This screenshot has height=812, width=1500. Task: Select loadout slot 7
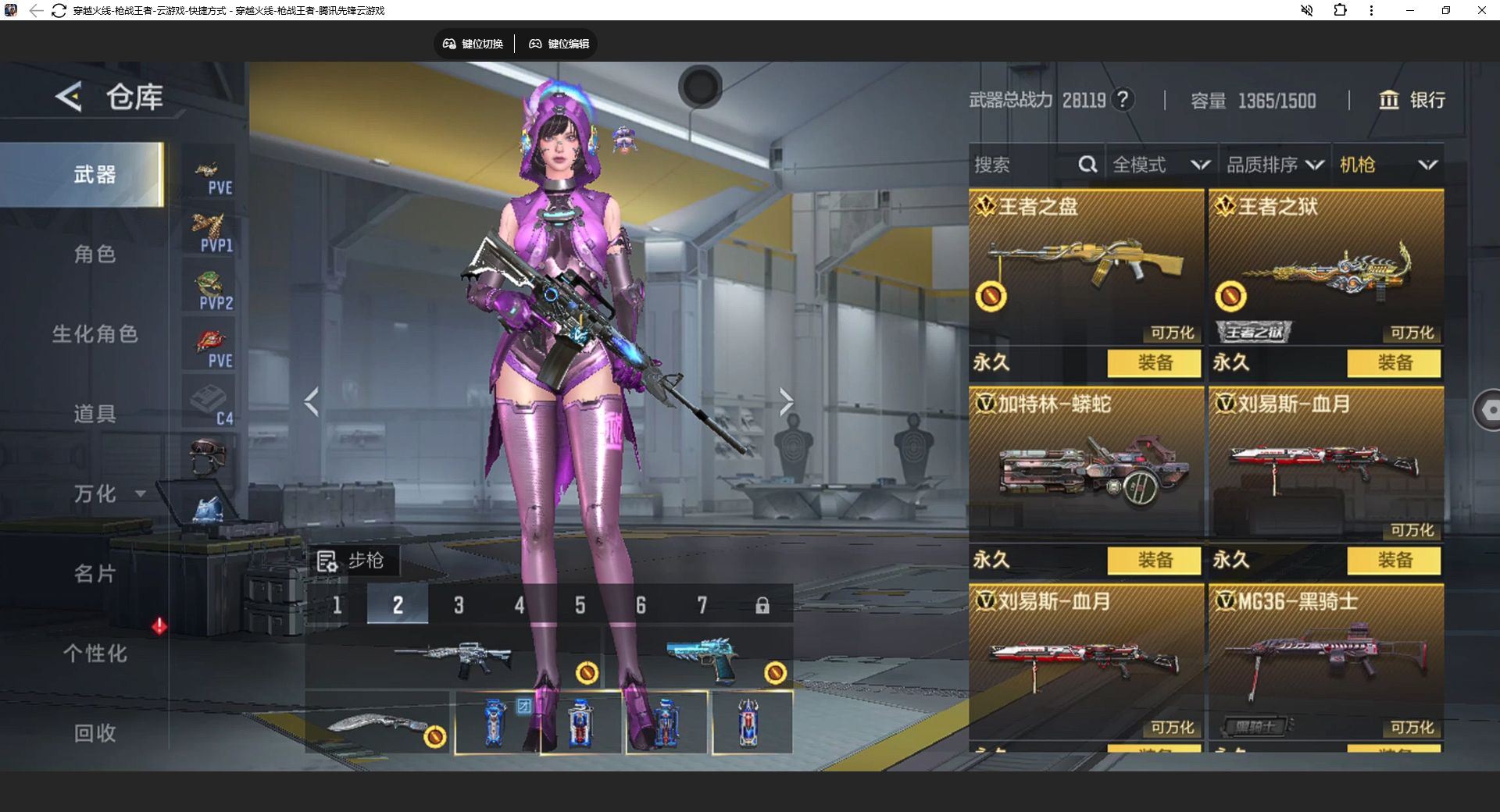702,604
